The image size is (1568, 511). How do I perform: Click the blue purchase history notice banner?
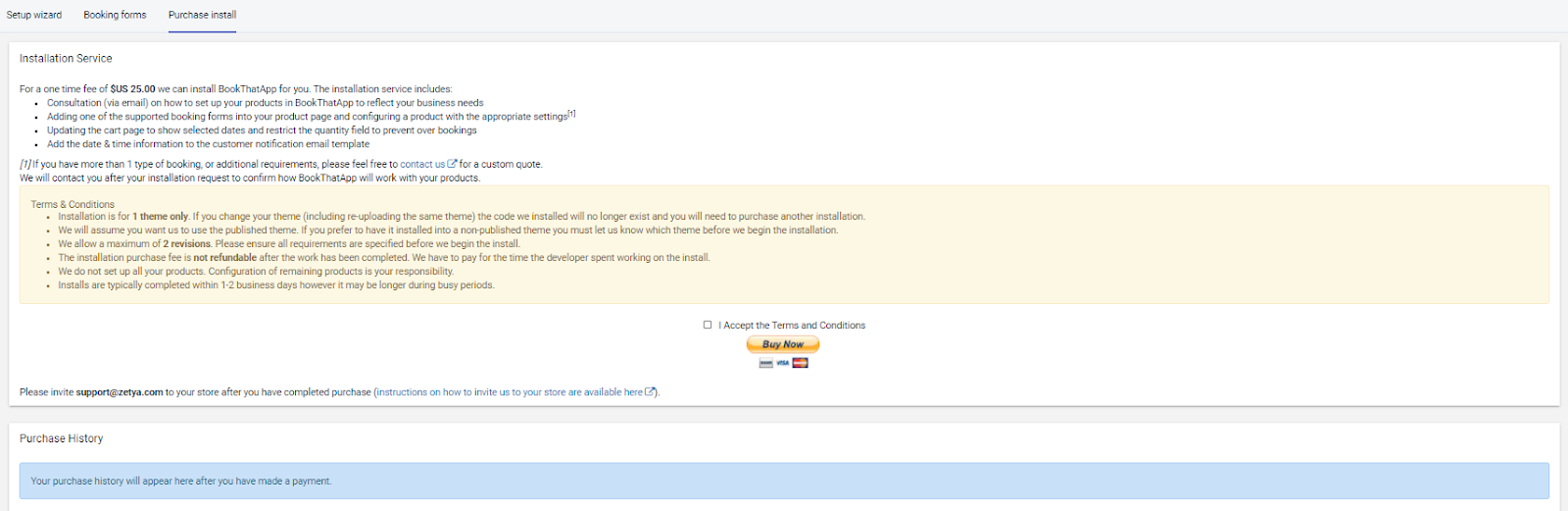[x=784, y=482]
